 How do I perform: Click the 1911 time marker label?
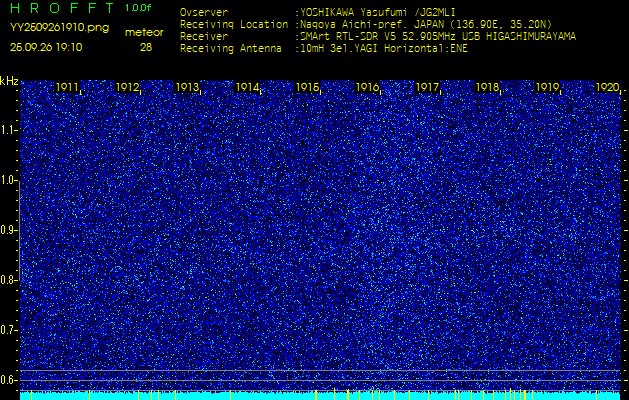click(x=67, y=87)
